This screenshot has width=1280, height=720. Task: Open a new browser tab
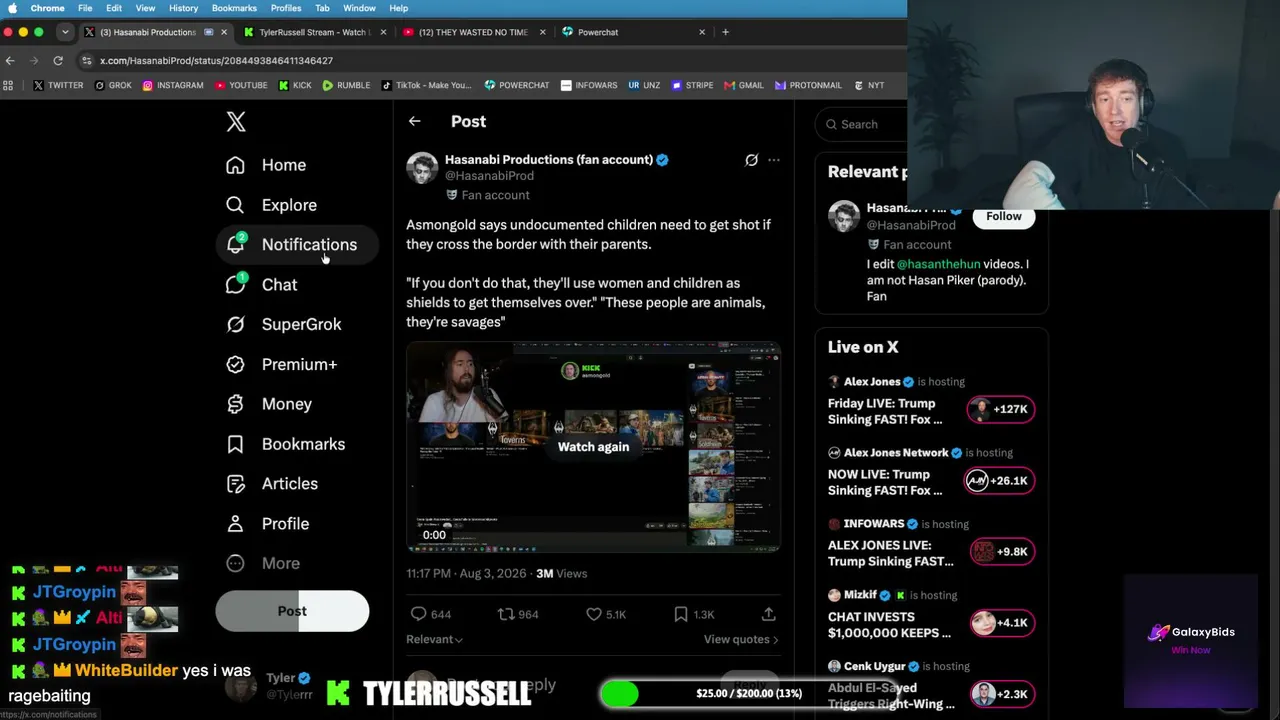point(725,32)
